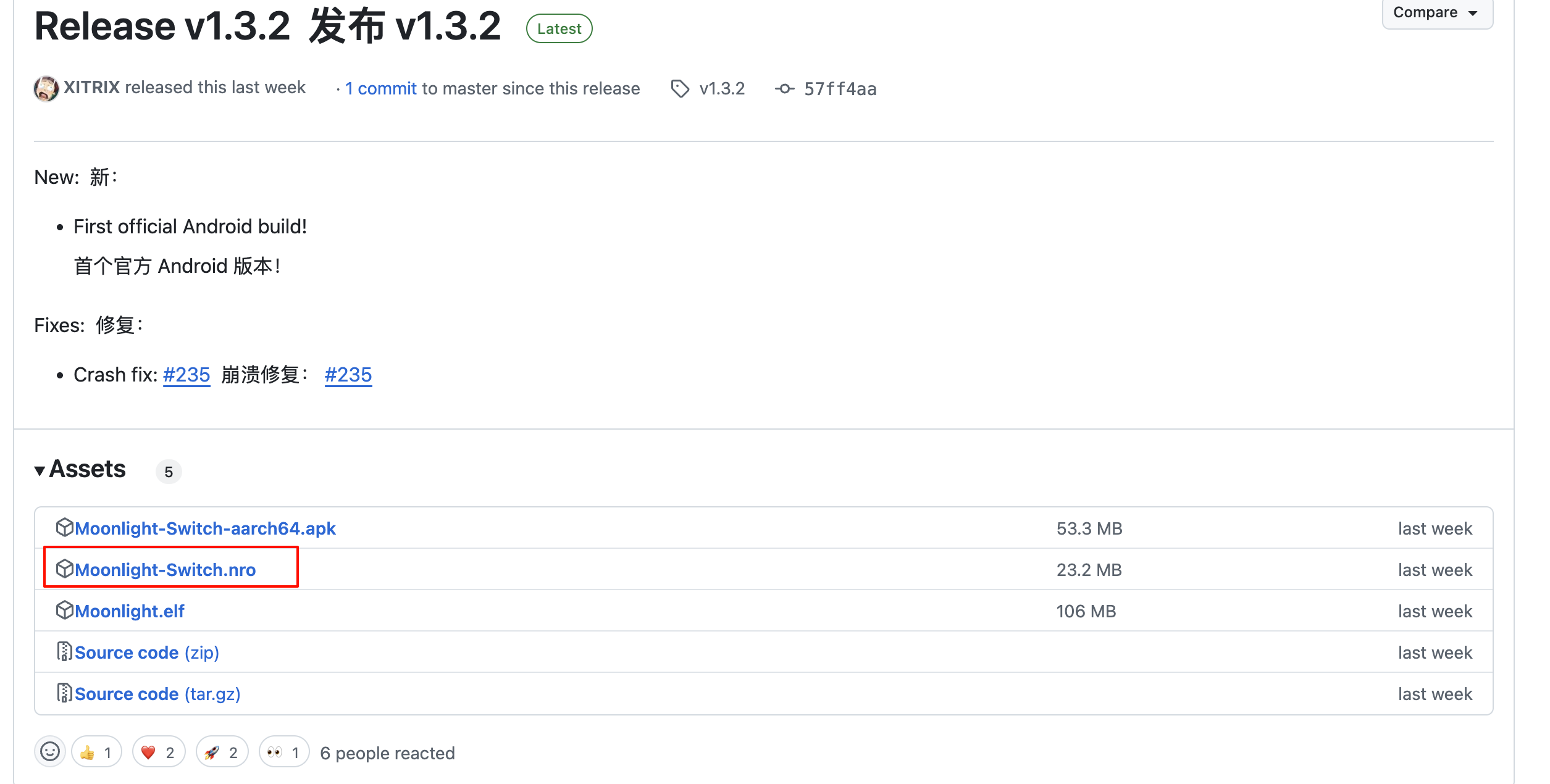Open issue #235 after Crash fix
This screenshot has width=1550, height=784.
tap(186, 375)
